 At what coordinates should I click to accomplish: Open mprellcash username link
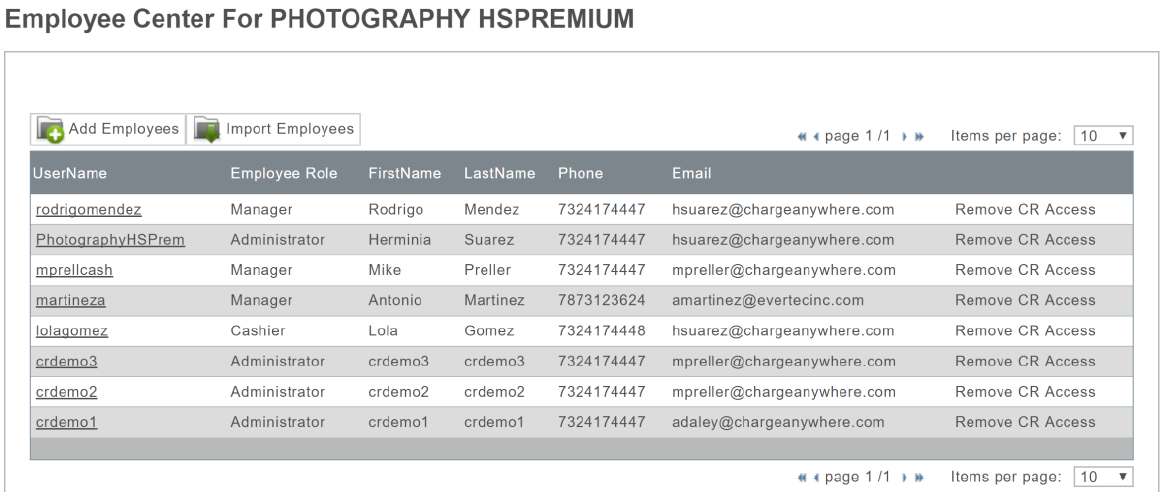[x=75, y=270]
